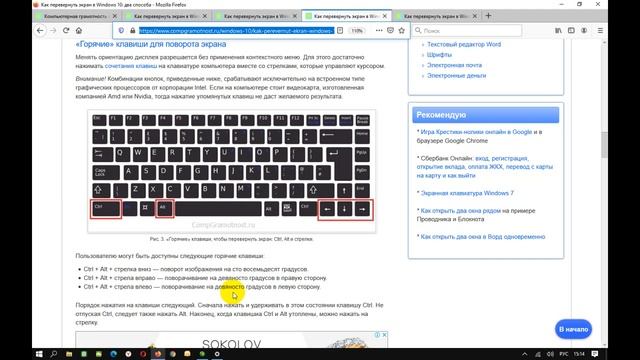The image size is (640, 360).
Task: Open tracking protection shield info
Action: pyautogui.click(x=121, y=31)
